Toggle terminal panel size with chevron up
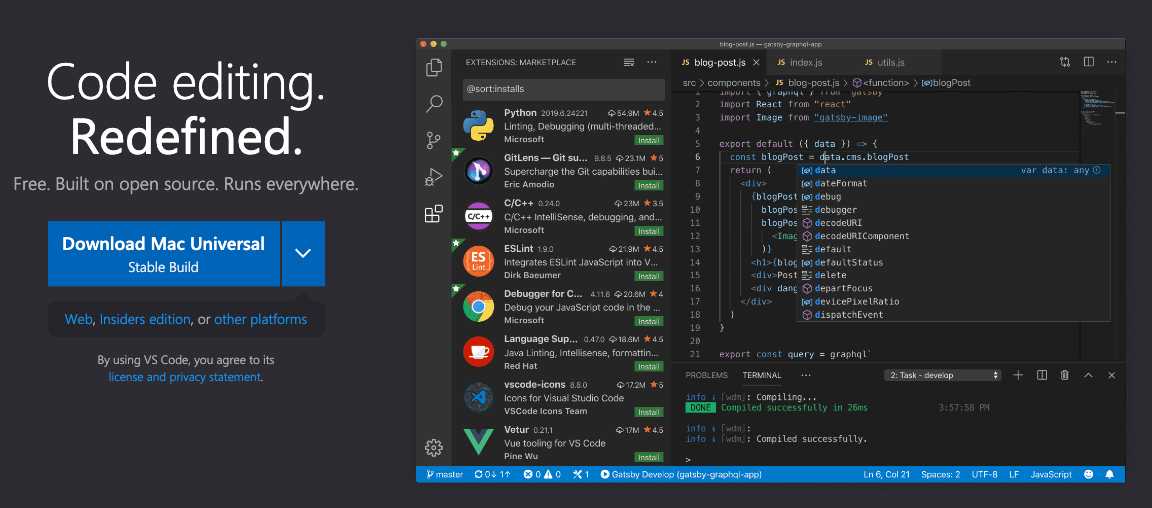The height and width of the screenshot is (508, 1152). click(x=1088, y=375)
